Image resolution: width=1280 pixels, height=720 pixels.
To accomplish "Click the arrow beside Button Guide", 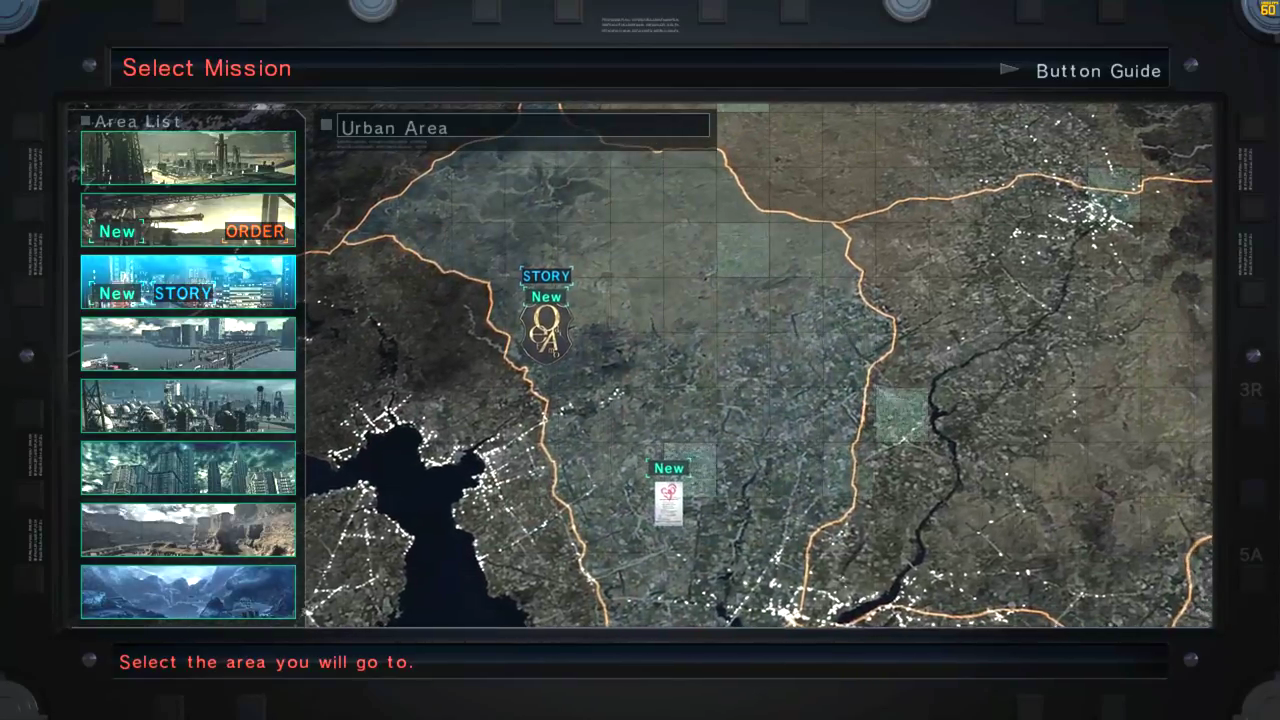I will [1010, 70].
